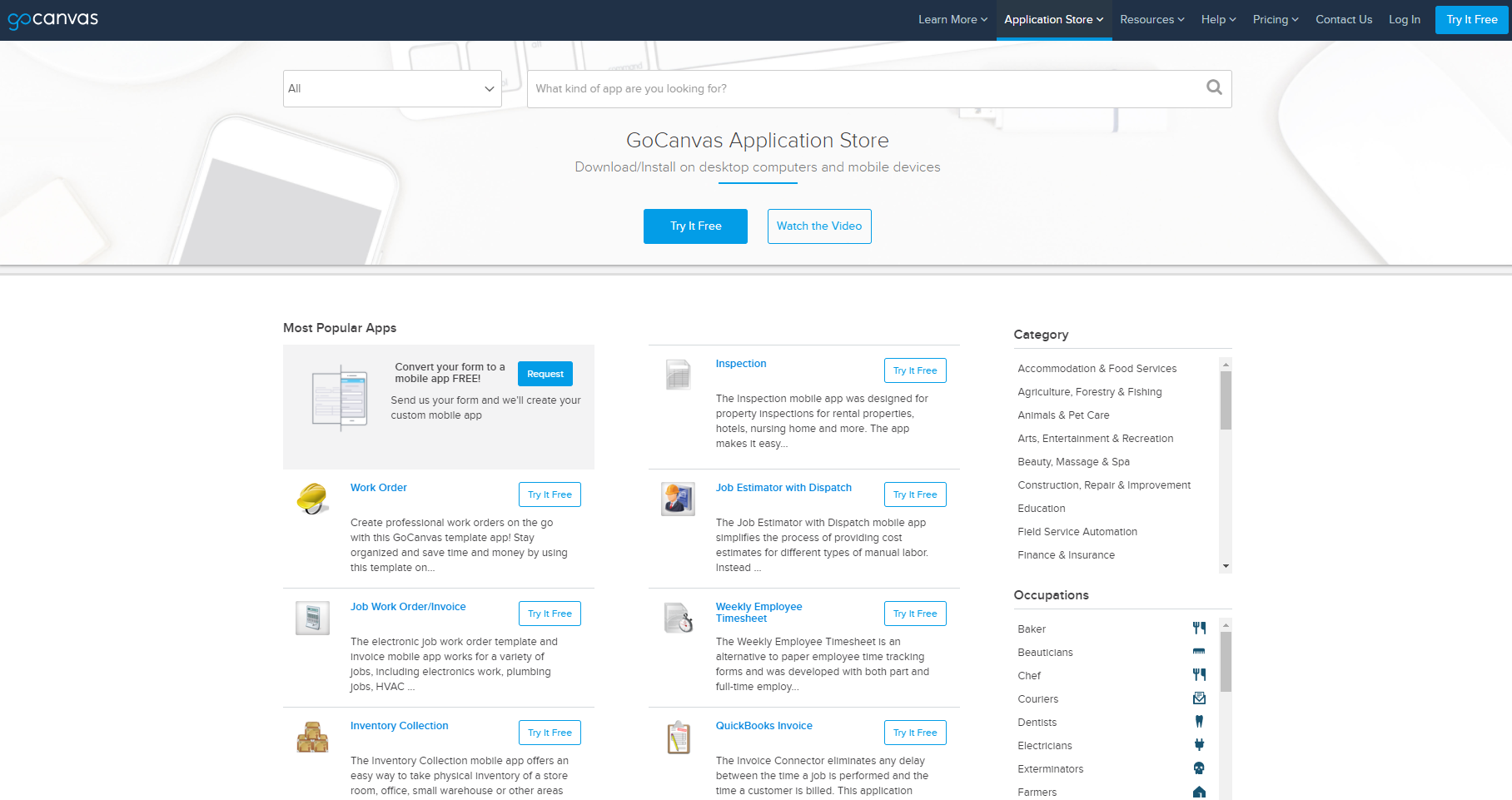The image size is (1512, 800).
Task: Click the tooth icon next to Dentists
Action: click(1199, 721)
